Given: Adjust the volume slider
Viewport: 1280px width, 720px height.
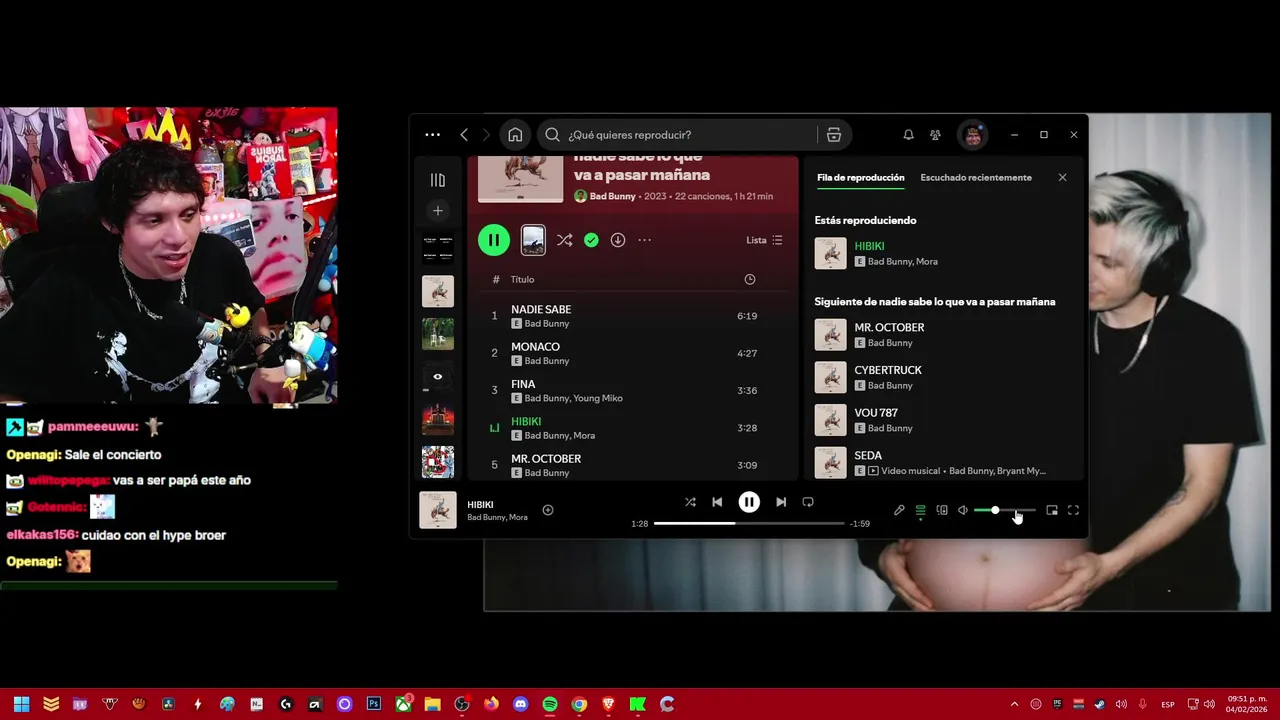Looking at the screenshot, I should click(x=1005, y=510).
